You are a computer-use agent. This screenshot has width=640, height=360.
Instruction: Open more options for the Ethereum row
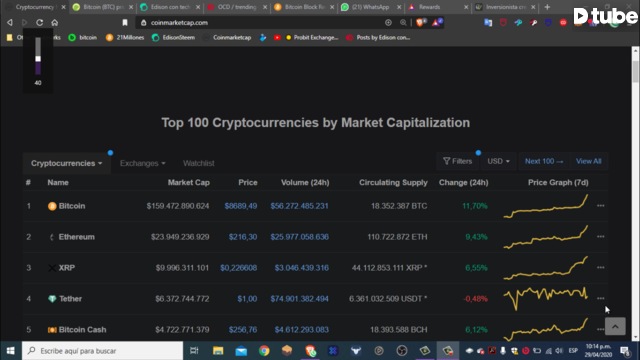[x=600, y=237]
